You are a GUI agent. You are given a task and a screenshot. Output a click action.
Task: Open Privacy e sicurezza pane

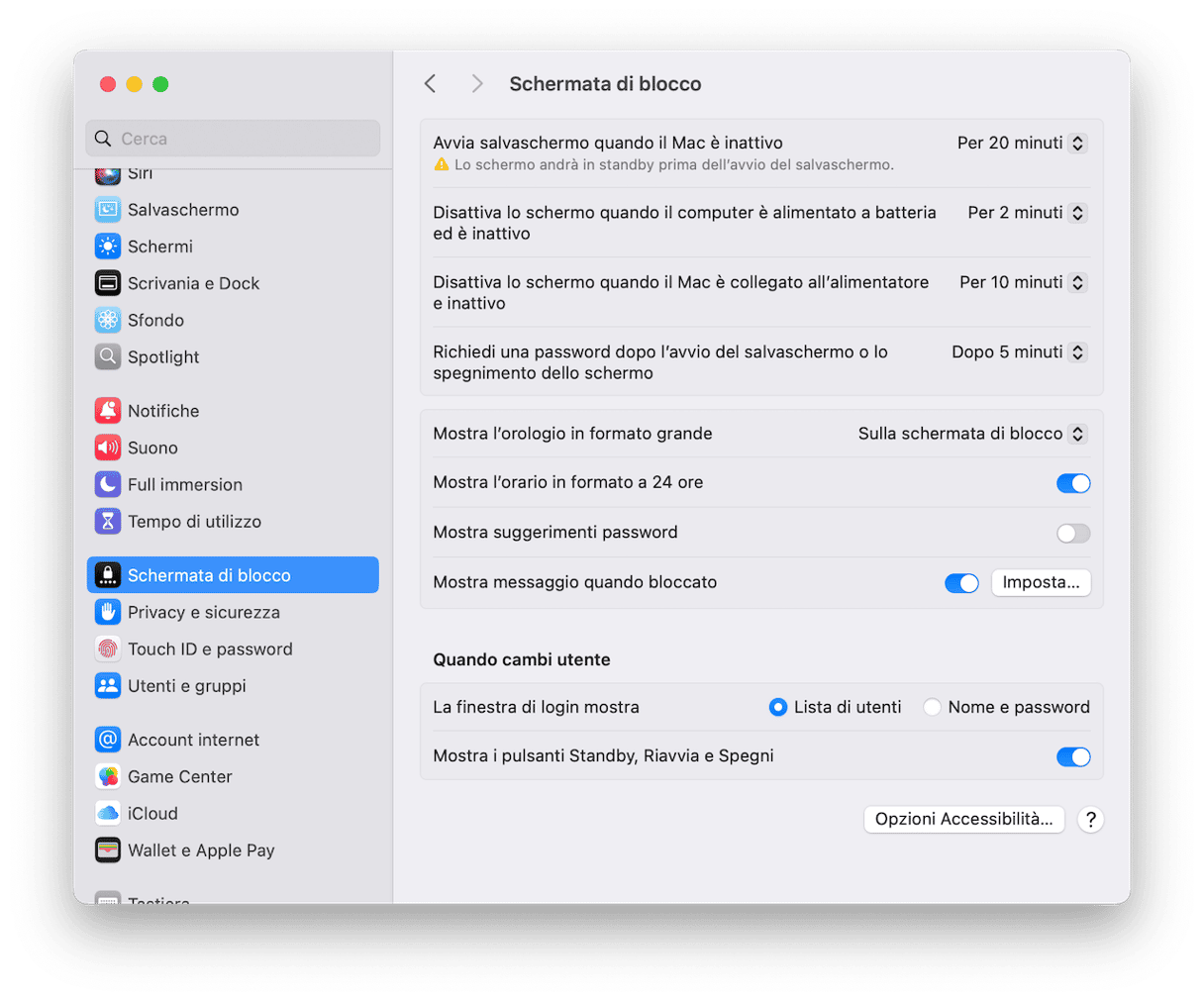(x=233, y=612)
